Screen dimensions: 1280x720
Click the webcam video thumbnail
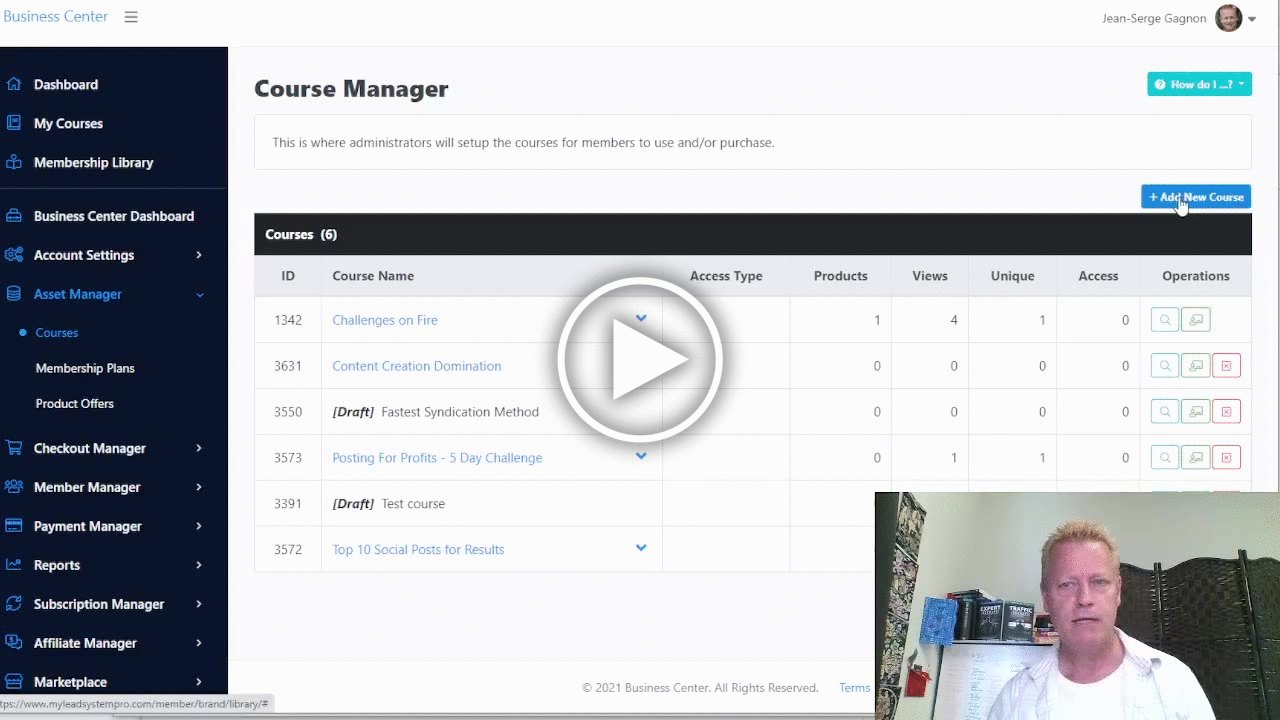(1077, 606)
